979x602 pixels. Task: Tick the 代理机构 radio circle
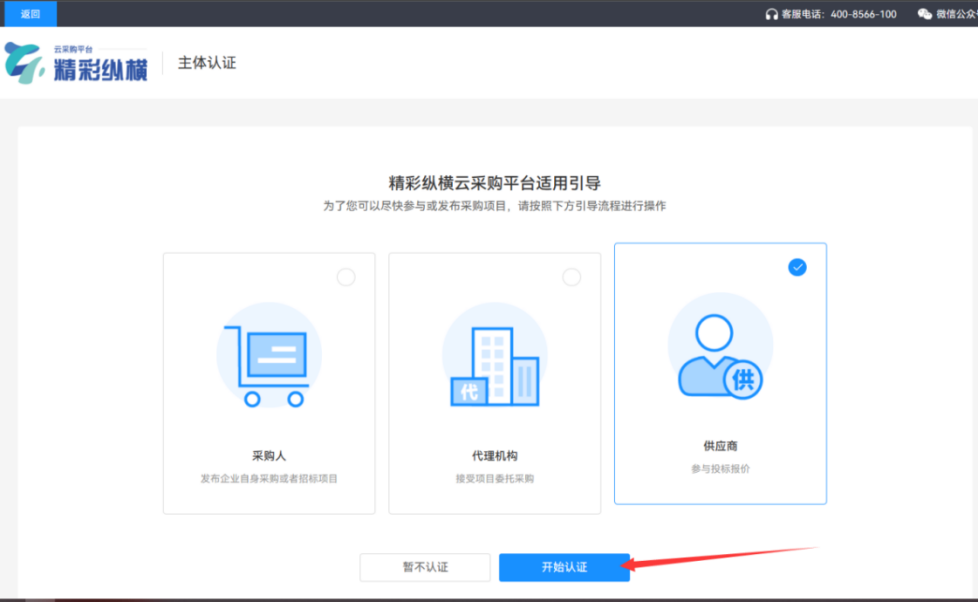click(x=571, y=277)
